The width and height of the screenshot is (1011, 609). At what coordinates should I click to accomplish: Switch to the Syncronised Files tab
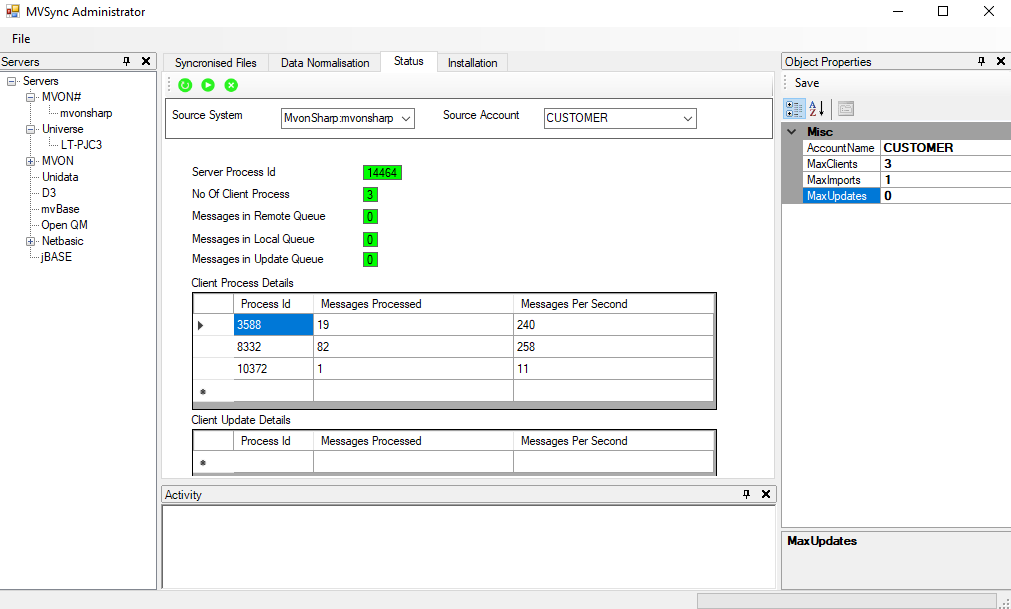coord(215,63)
